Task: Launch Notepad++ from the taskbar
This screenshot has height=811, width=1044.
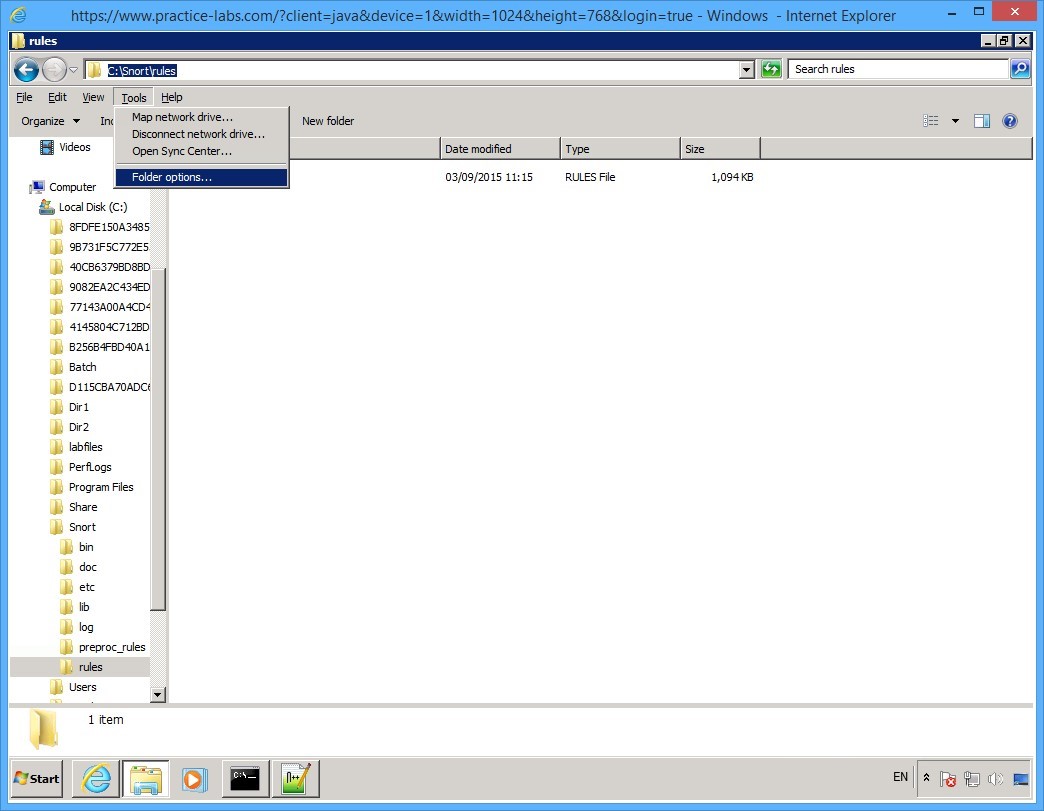Action: [295, 778]
